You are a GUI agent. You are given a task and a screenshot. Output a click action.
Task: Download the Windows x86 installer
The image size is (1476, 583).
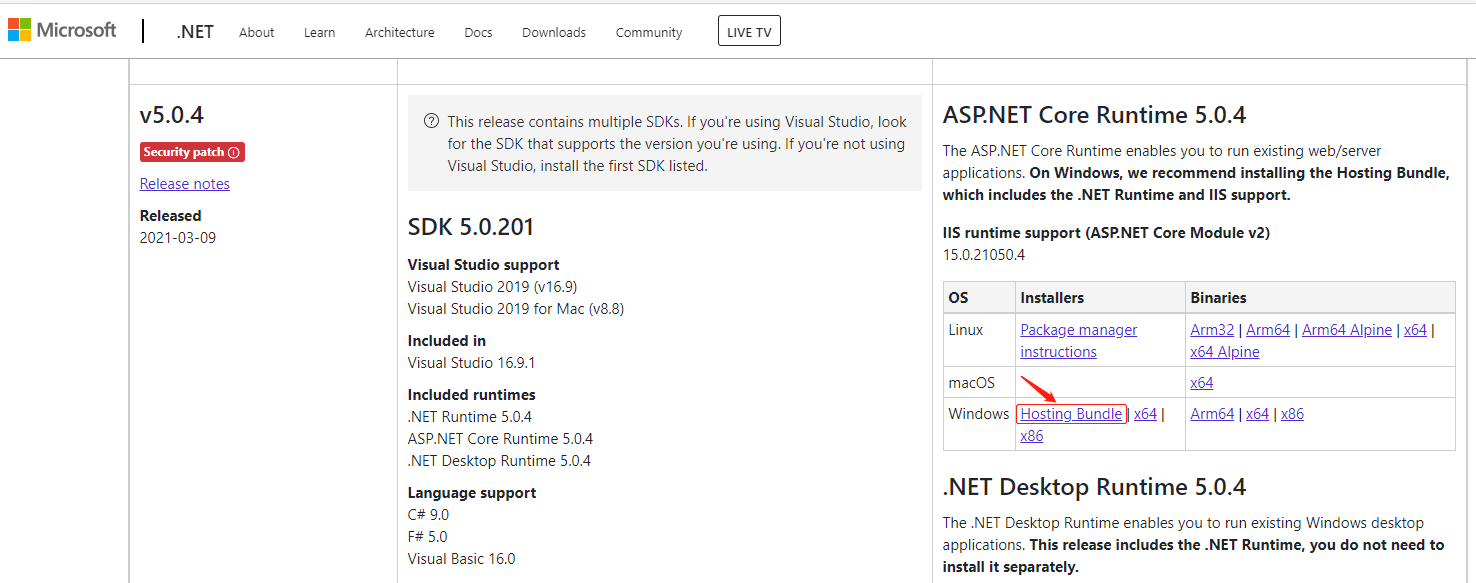coord(1031,436)
